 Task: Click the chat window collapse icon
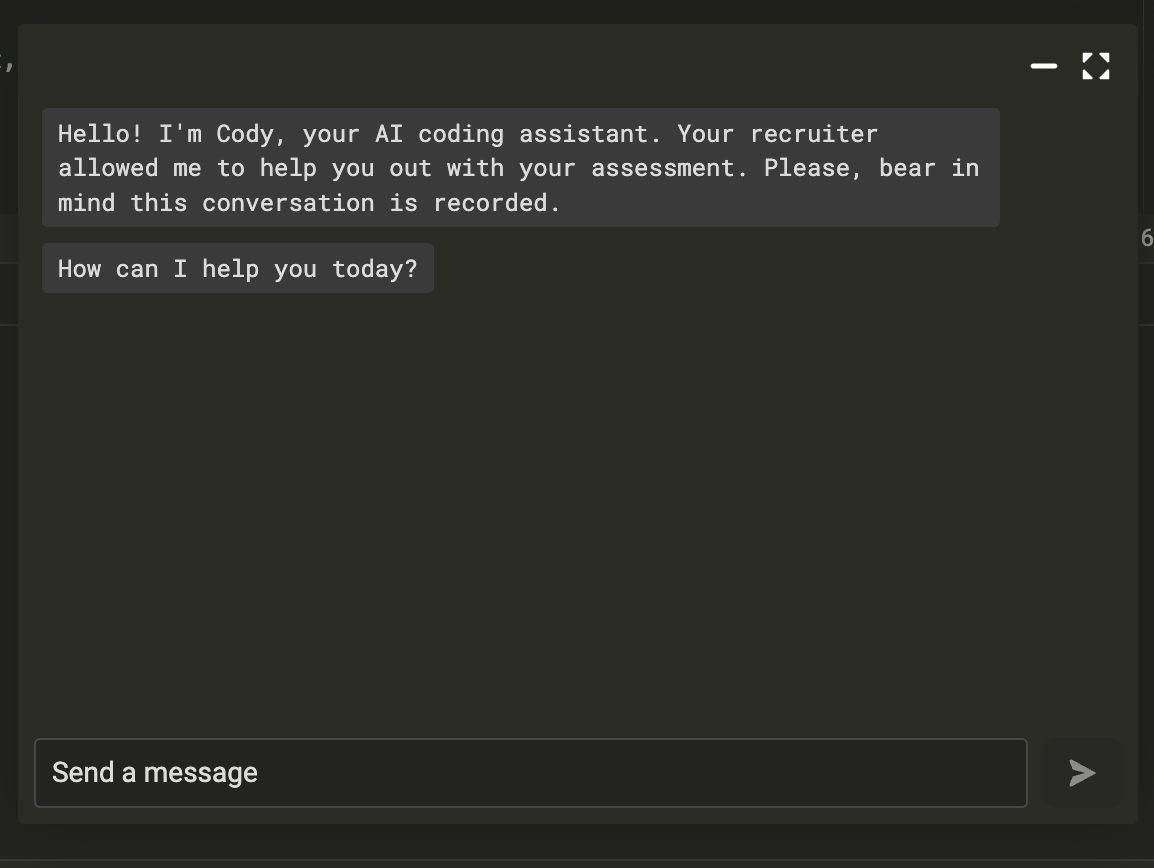click(1044, 66)
